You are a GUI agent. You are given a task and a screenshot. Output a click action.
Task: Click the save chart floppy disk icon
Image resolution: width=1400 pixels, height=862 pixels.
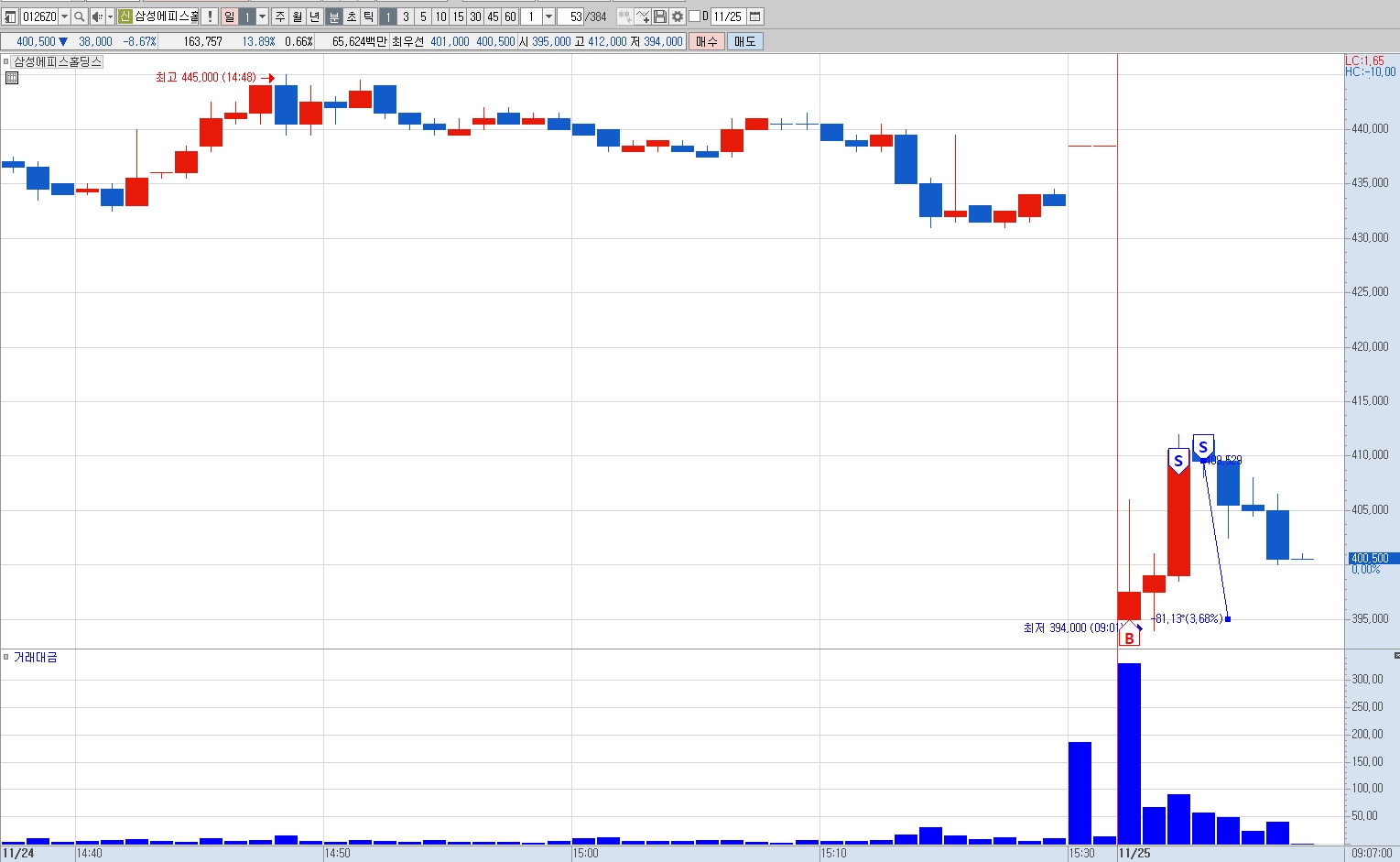(x=660, y=16)
